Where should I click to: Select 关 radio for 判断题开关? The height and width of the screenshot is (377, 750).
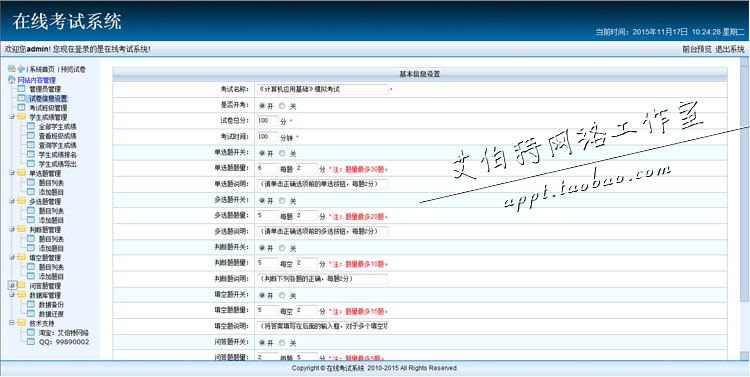tap(282, 248)
